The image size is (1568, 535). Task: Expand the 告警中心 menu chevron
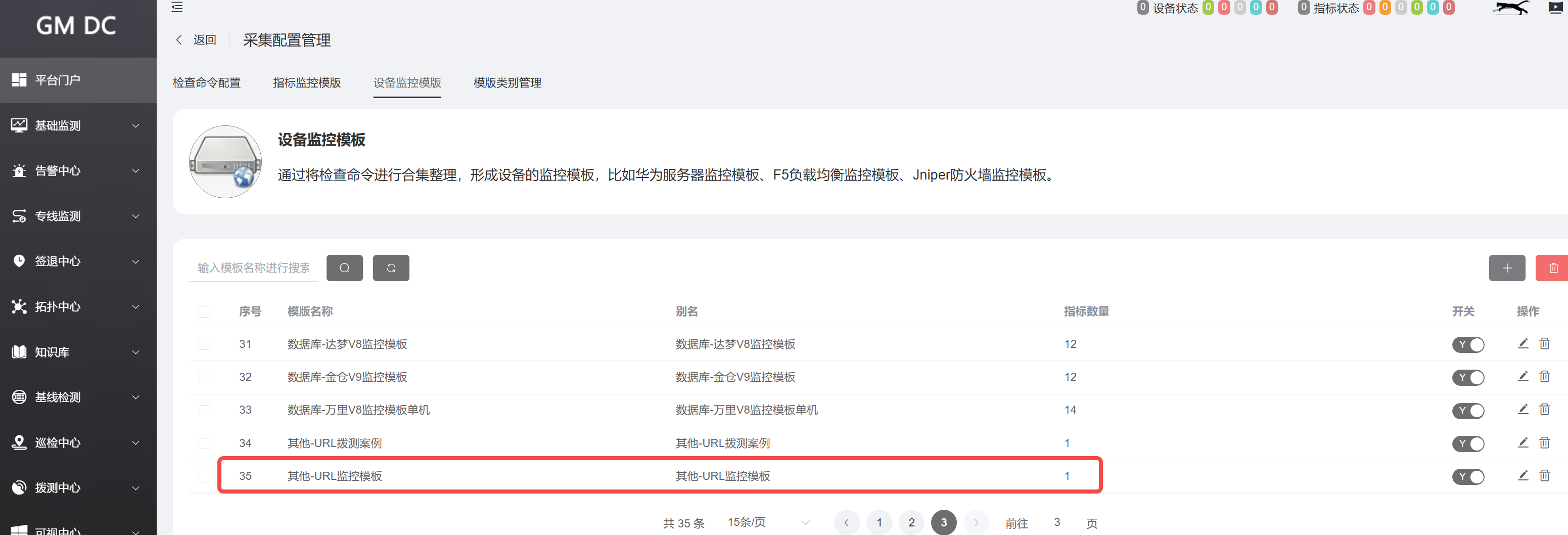pyautogui.click(x=136, y=170)
